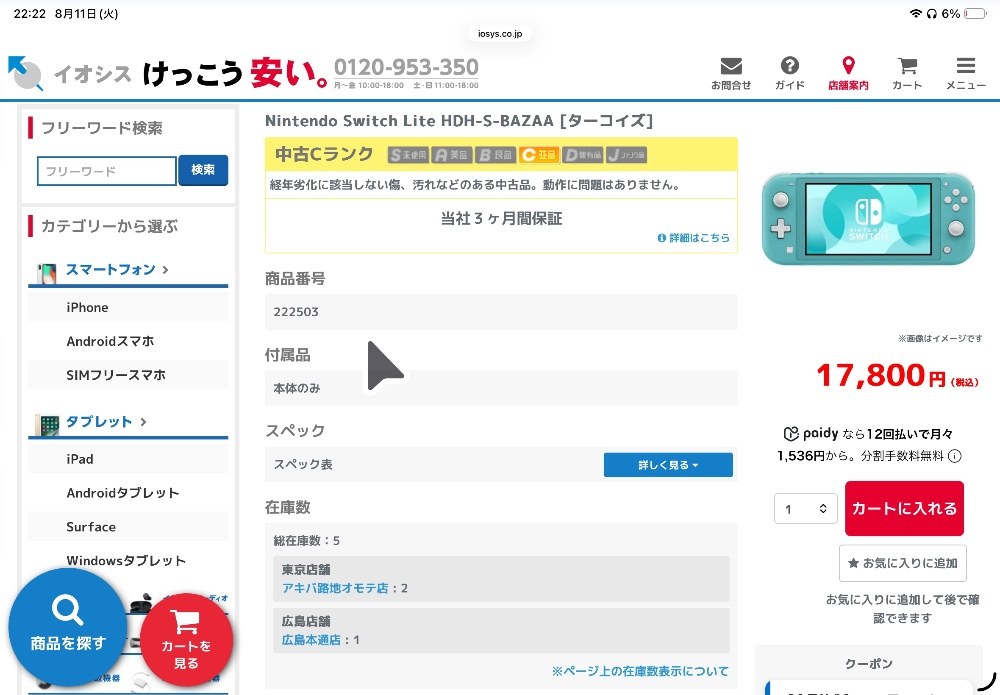Open the アキバ路地オモテ店 store link
The image size is (1000, 695).
(335, 588)
